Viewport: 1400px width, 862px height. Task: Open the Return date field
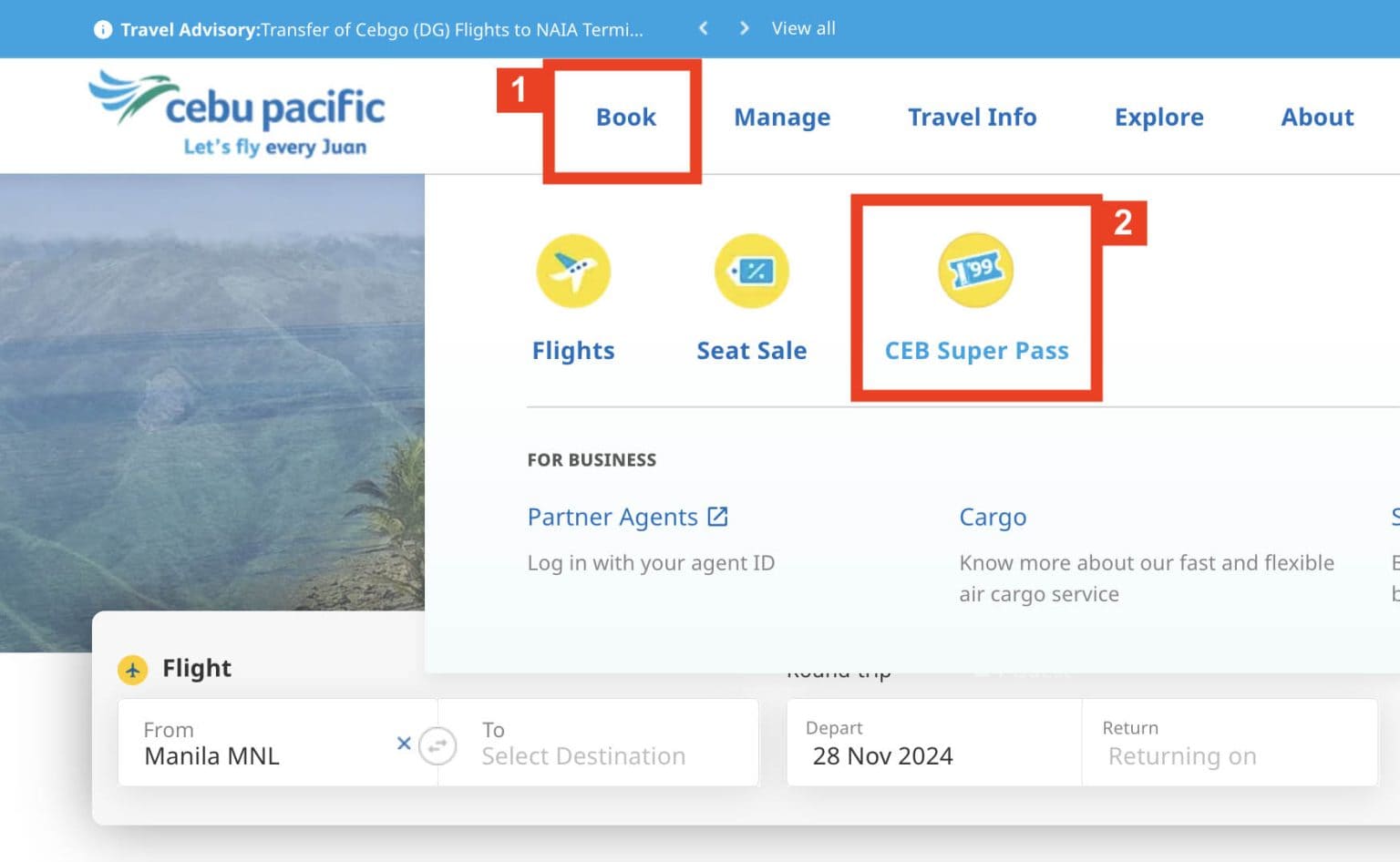pyautogui.click(x=1229, y=744)
